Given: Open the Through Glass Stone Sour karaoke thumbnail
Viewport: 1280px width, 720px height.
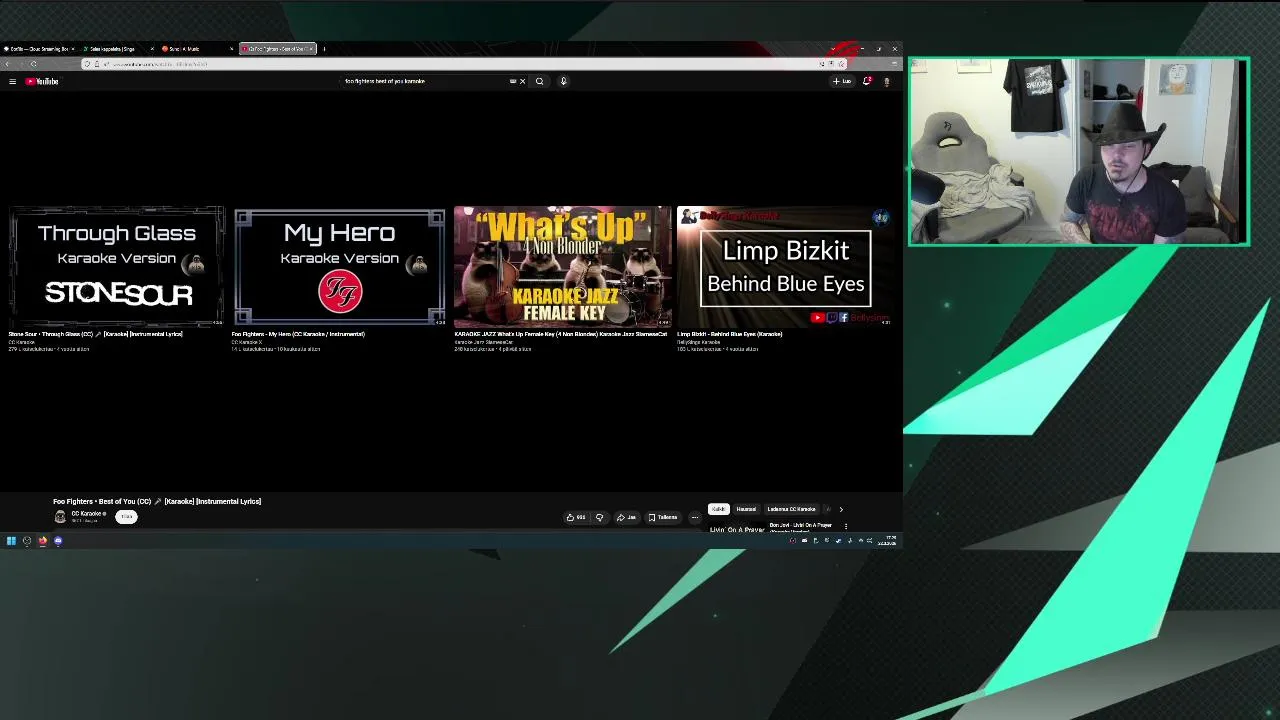Looking at the screenshot, I should click(x=117, y=266).
